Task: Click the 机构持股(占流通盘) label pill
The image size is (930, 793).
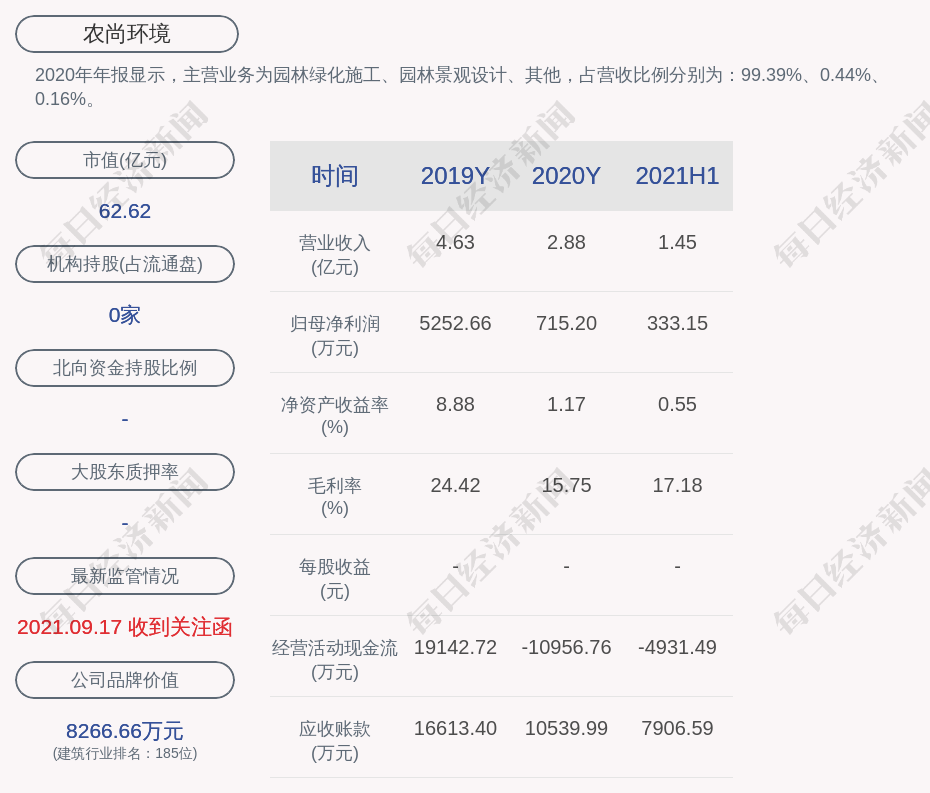Action: [125, 264]
